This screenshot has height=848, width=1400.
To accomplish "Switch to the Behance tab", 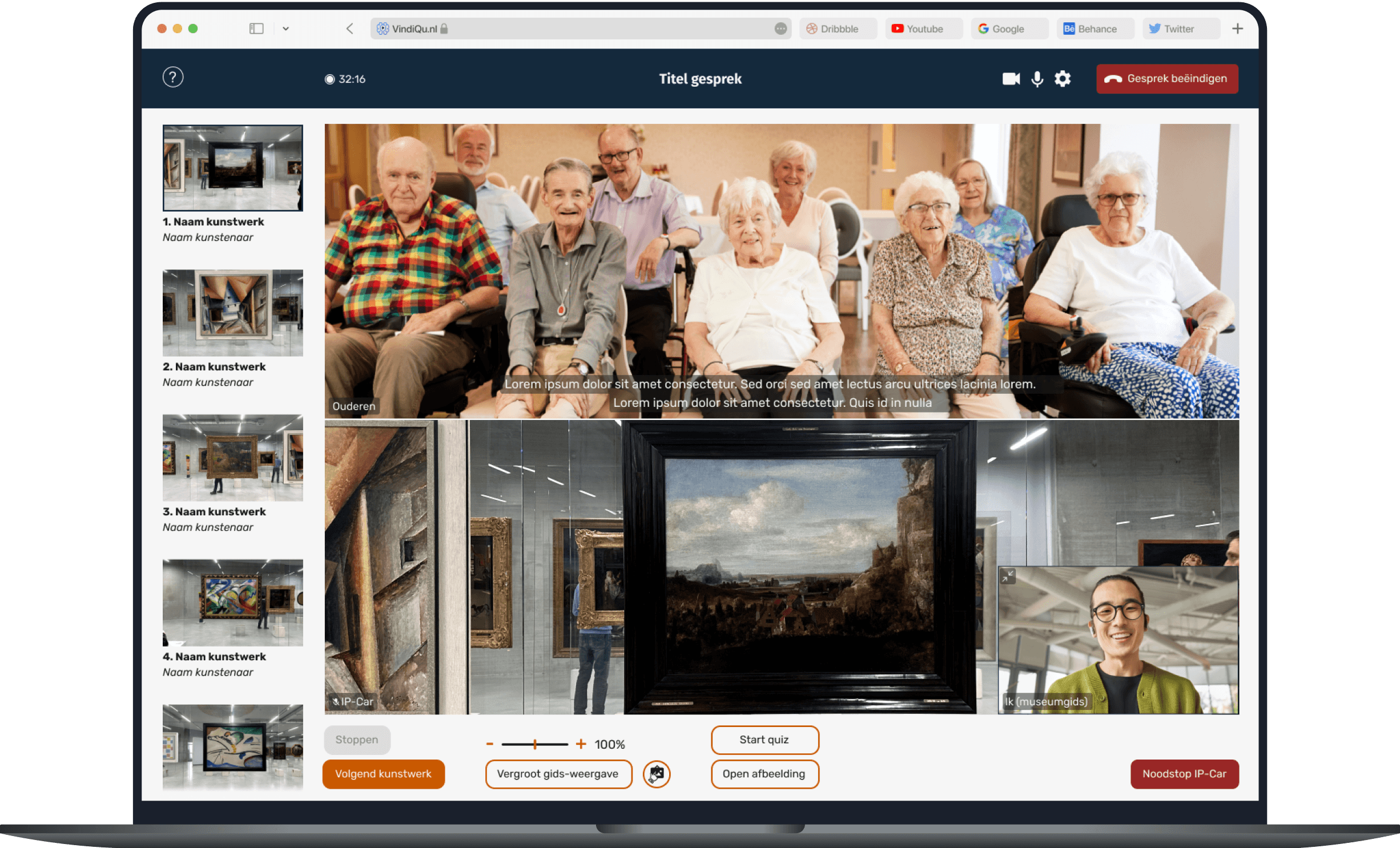I will pos(1095,29).
